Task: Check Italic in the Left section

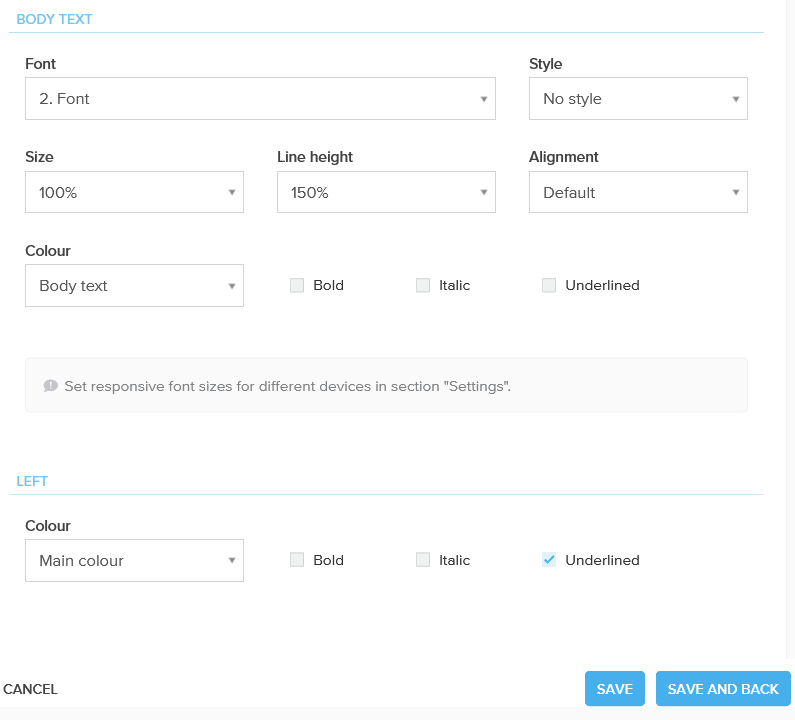Action: click(423, 560)
